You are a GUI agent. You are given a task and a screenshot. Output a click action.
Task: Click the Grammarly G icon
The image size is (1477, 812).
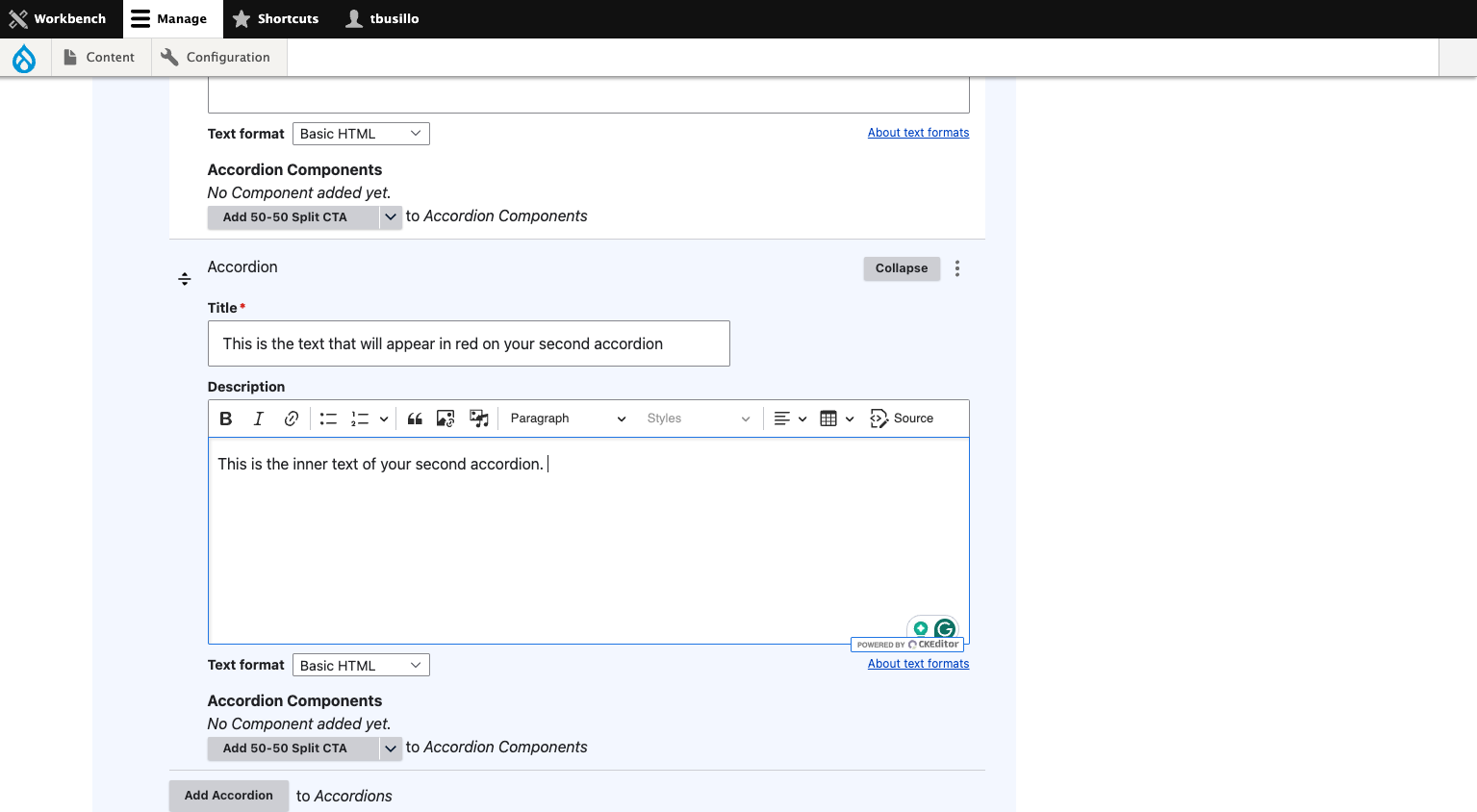(x=945, y=629)
